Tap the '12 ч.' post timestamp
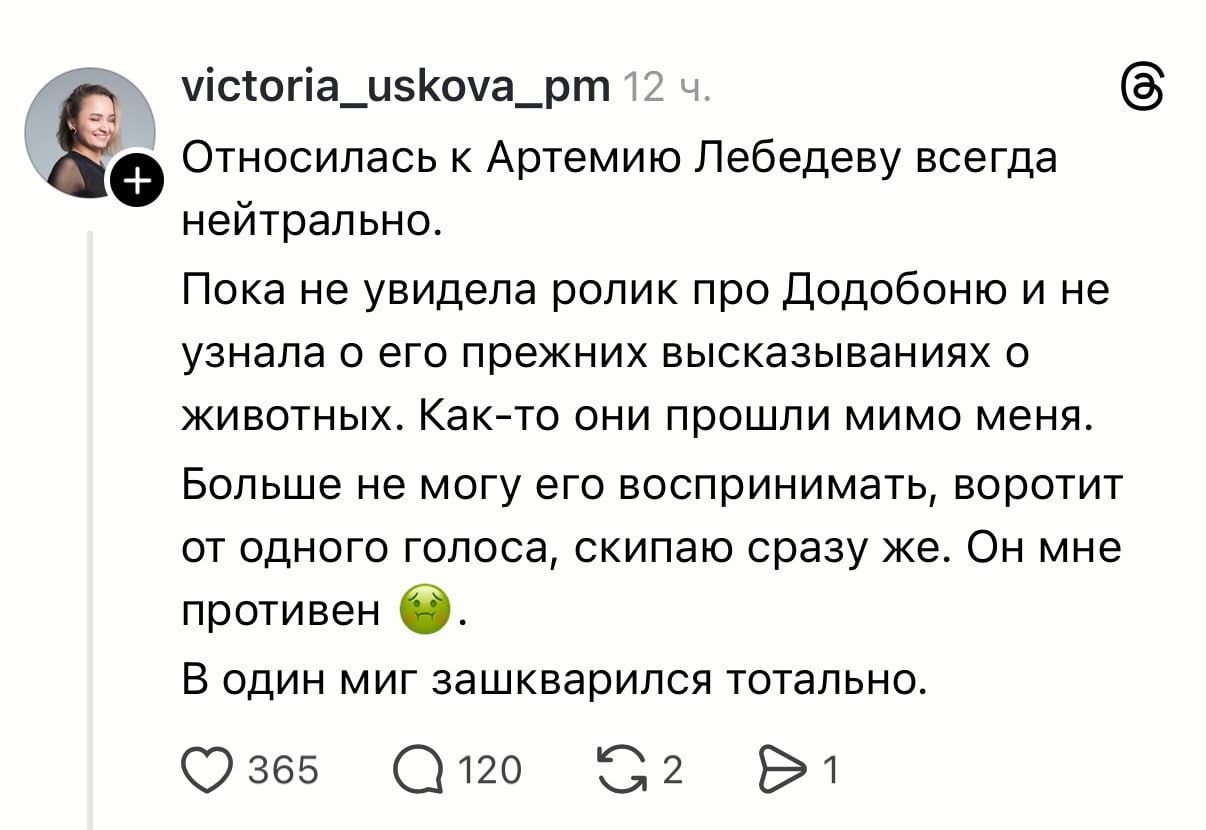 667,91
